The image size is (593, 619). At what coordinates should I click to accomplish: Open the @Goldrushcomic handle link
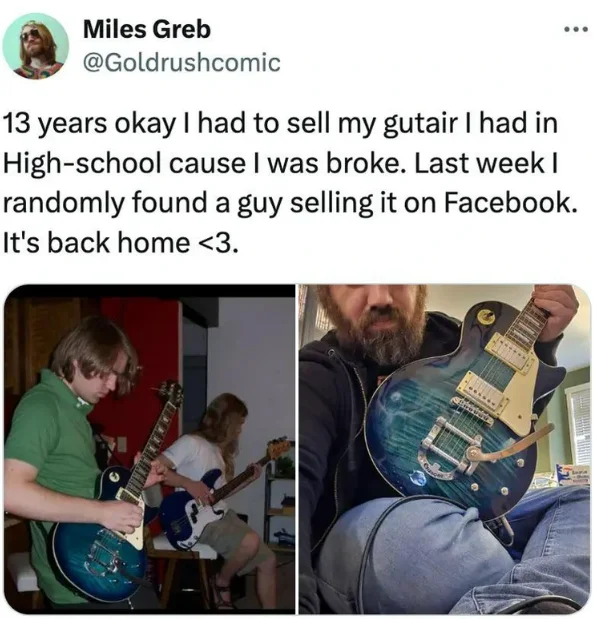(182, 62)
